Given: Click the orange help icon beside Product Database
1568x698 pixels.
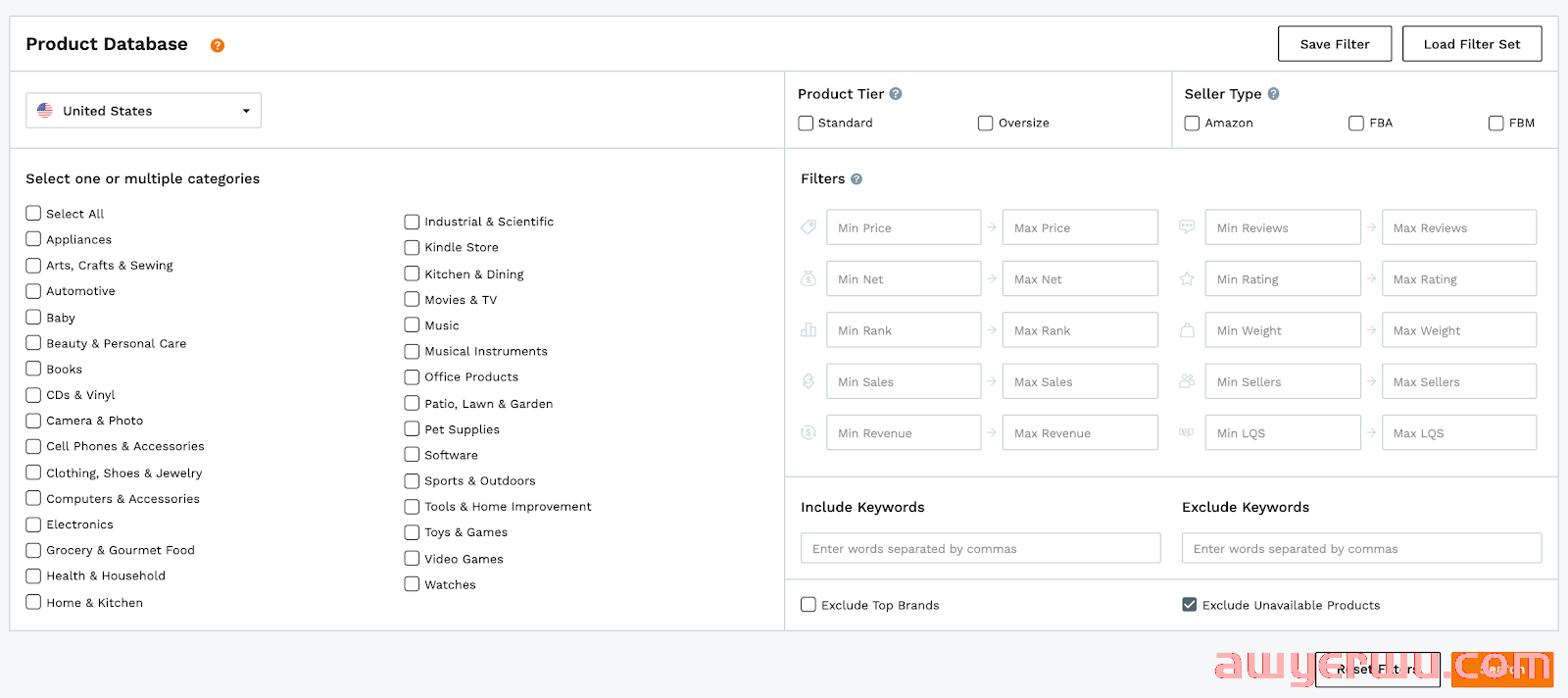Looking at the screenshot, I should click(218, 45).
